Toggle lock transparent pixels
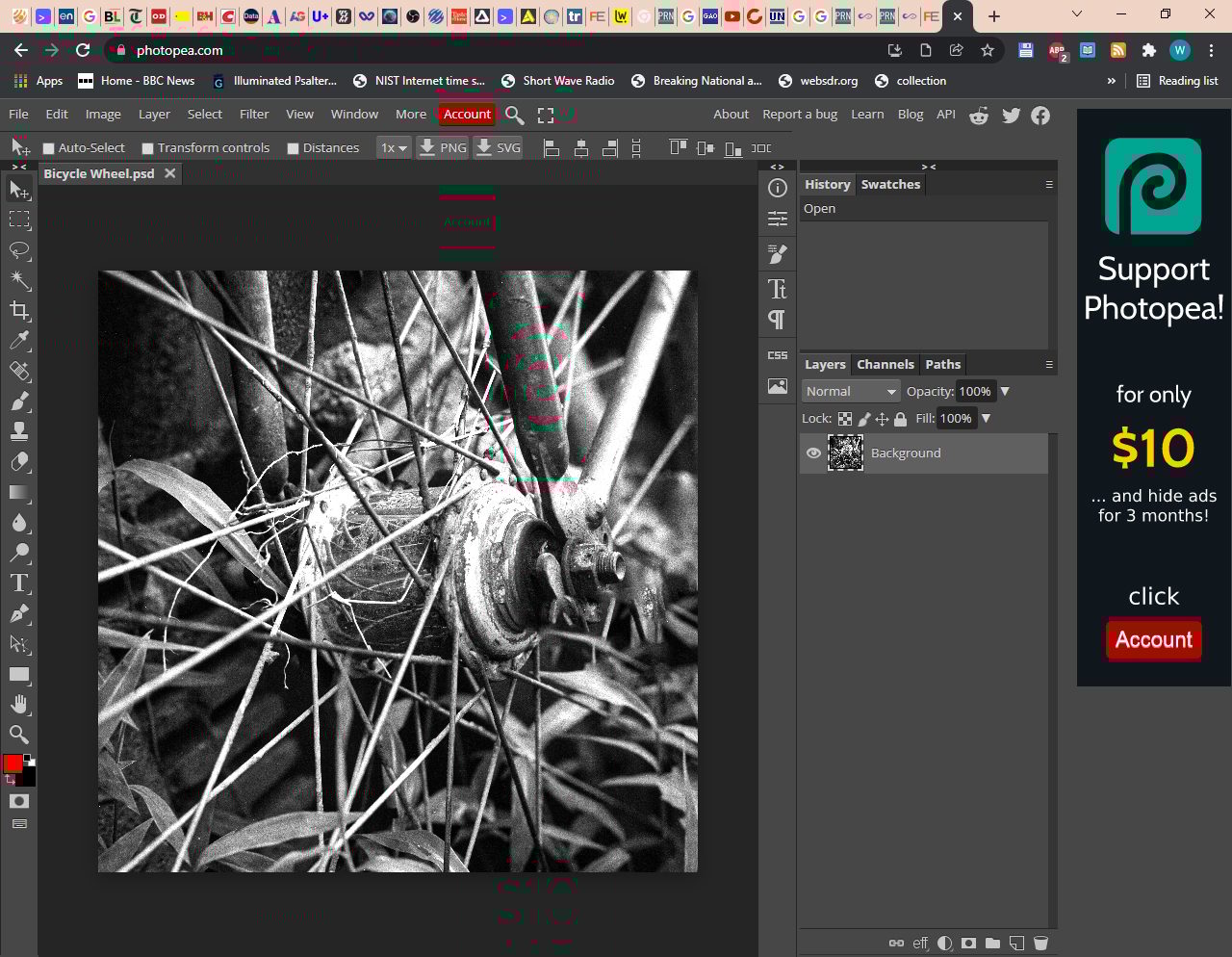The image size is (1232, 957). coord(845,419)
